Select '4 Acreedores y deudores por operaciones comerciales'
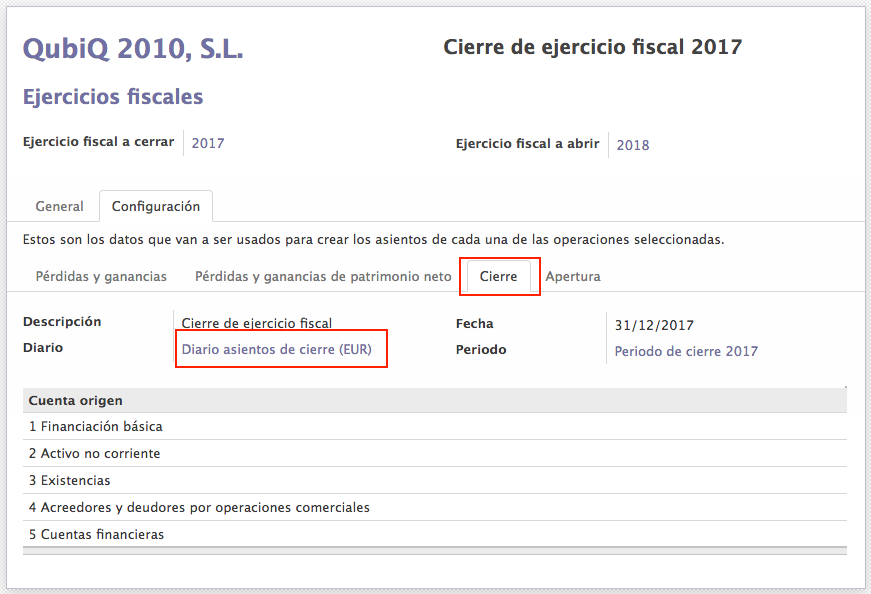The image size is (871, 594). tap(199, 507)
